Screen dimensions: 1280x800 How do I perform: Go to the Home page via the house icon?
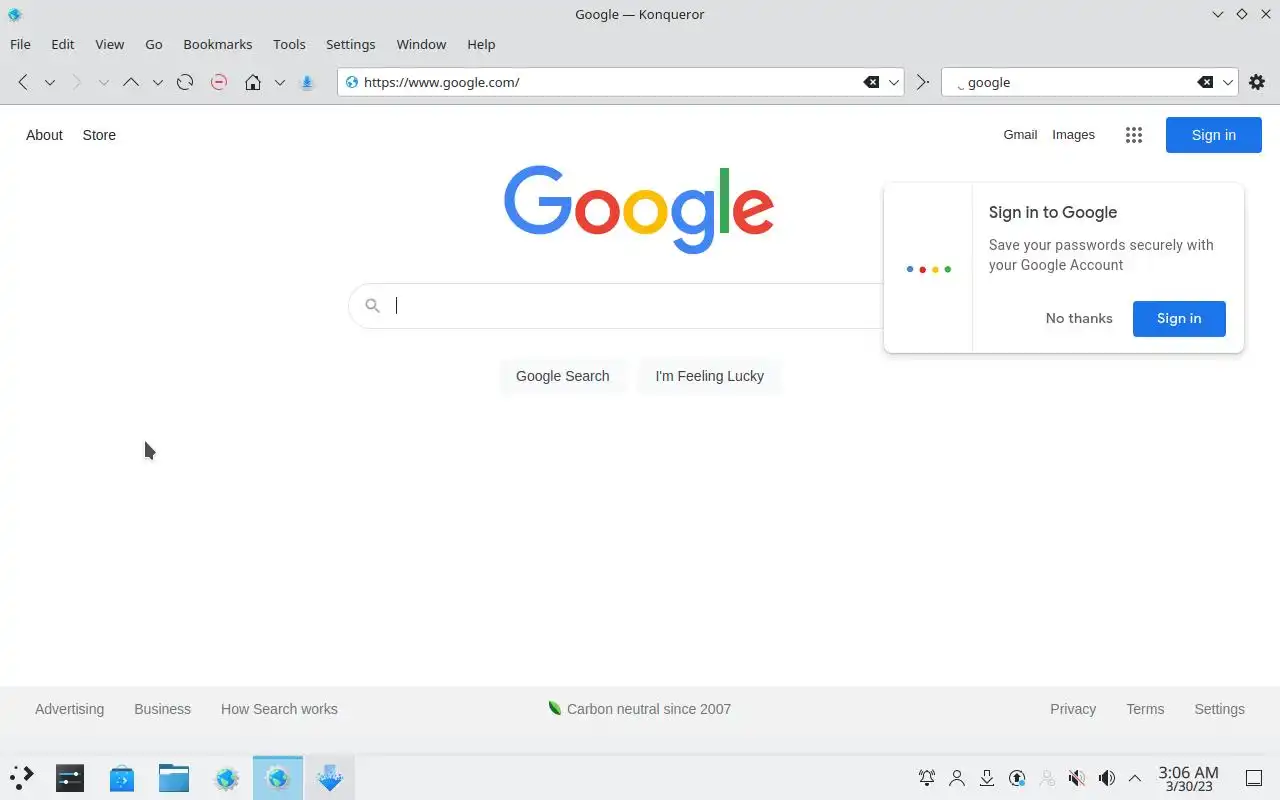point(253,82)
